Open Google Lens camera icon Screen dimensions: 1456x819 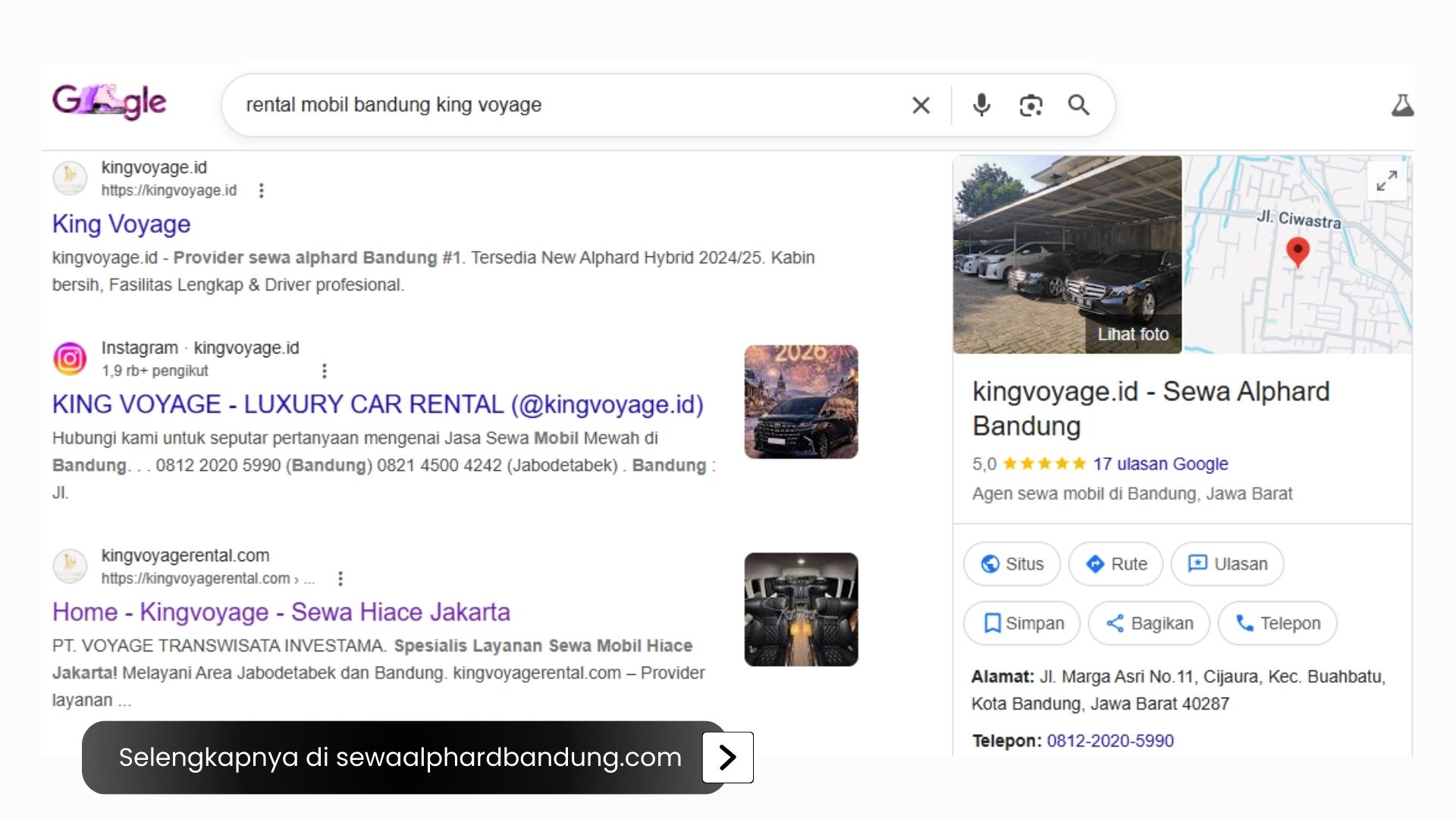click(x=1030, y=105)
